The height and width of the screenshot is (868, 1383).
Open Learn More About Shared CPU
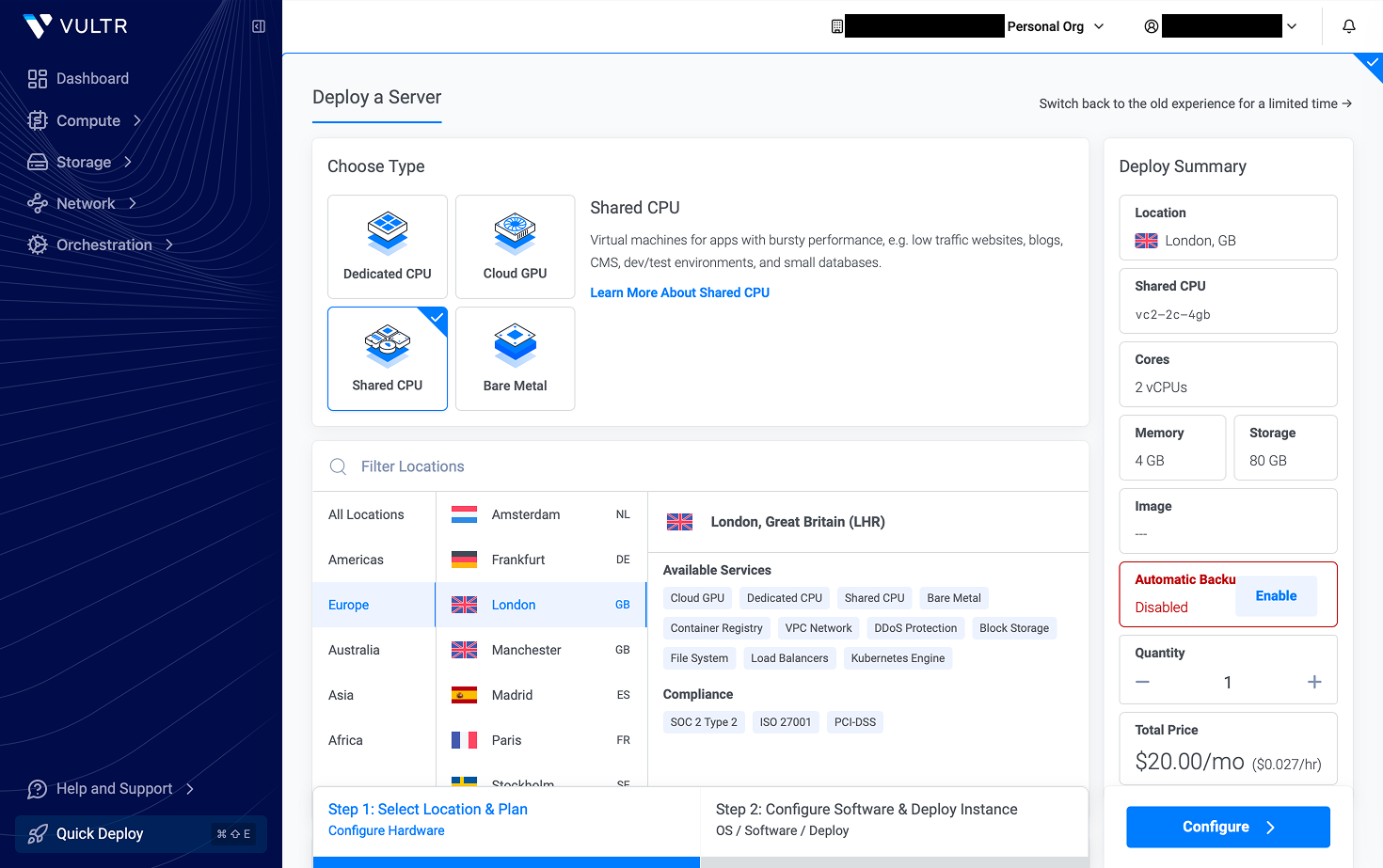(679, 292)
